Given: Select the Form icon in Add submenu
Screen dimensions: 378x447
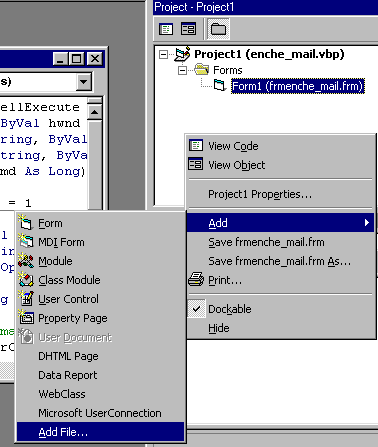Looking at the screenshot, I should pyautogui.click(x=25, y=223).
